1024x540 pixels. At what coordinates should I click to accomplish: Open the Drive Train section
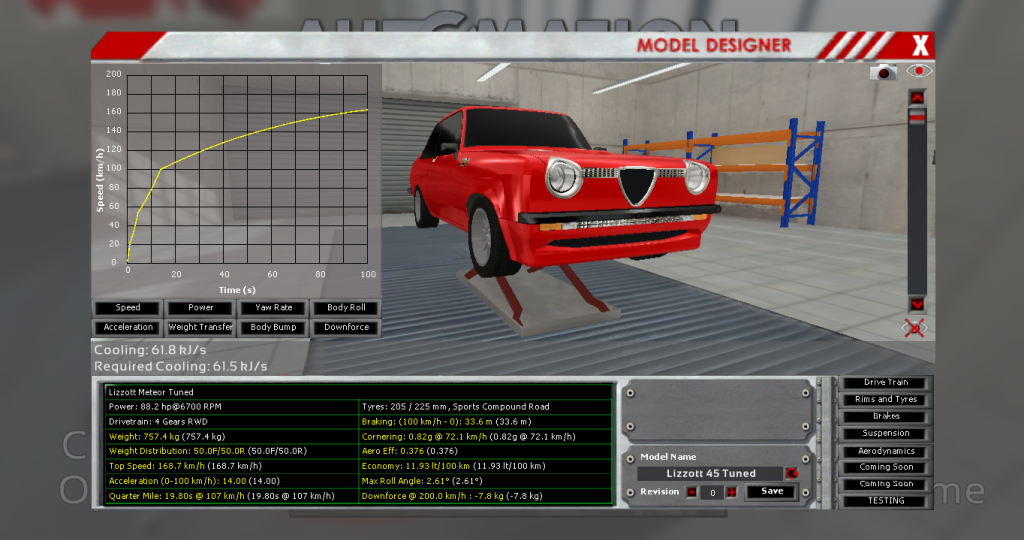[x=886, y=383]
